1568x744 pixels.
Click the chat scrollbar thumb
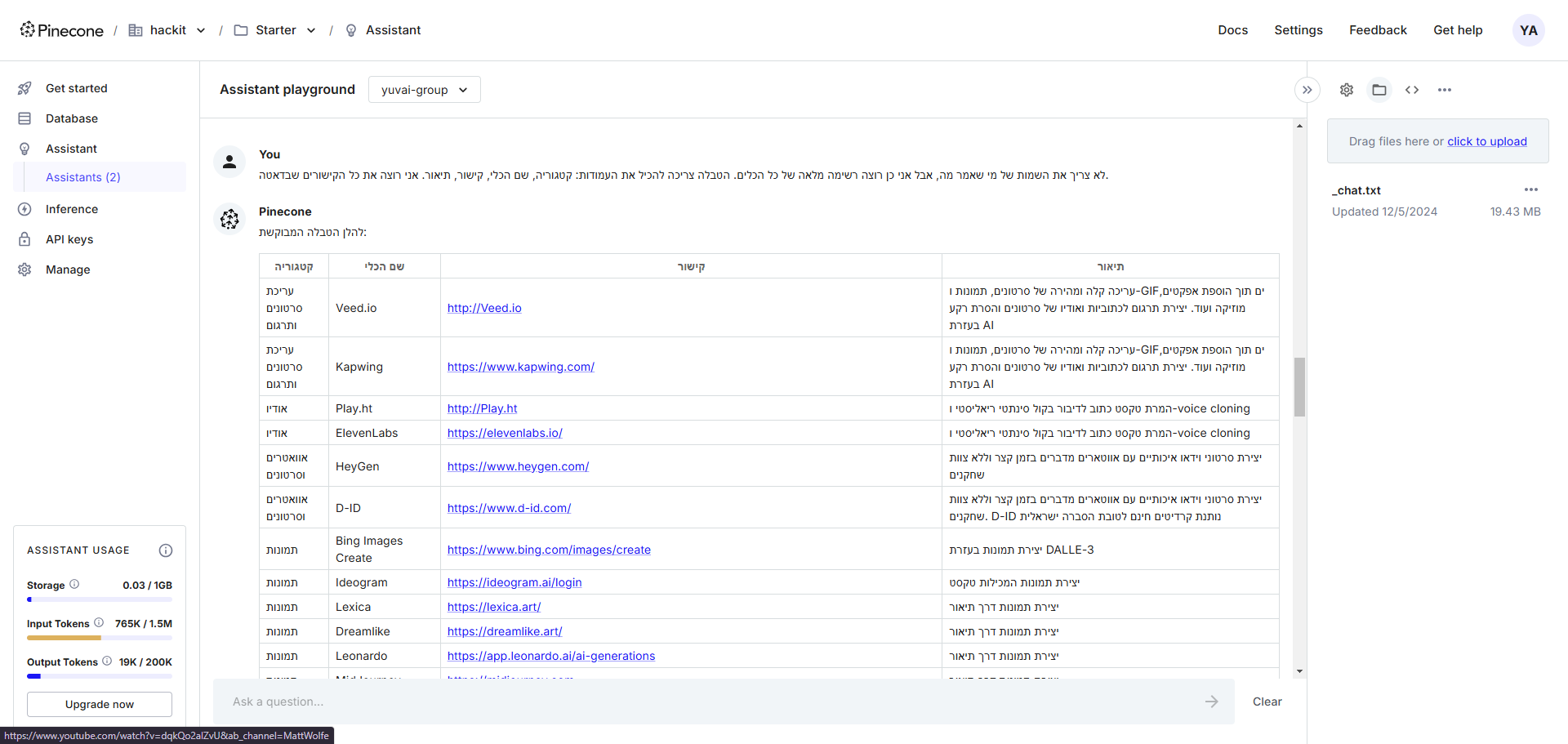click(x=1299, y=387)
